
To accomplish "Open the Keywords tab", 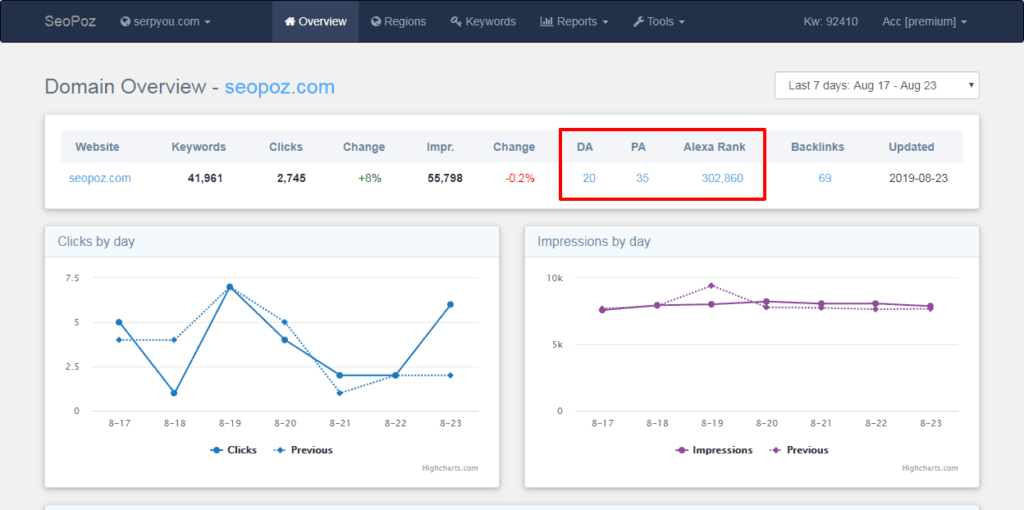I will (x=483, y=22).
